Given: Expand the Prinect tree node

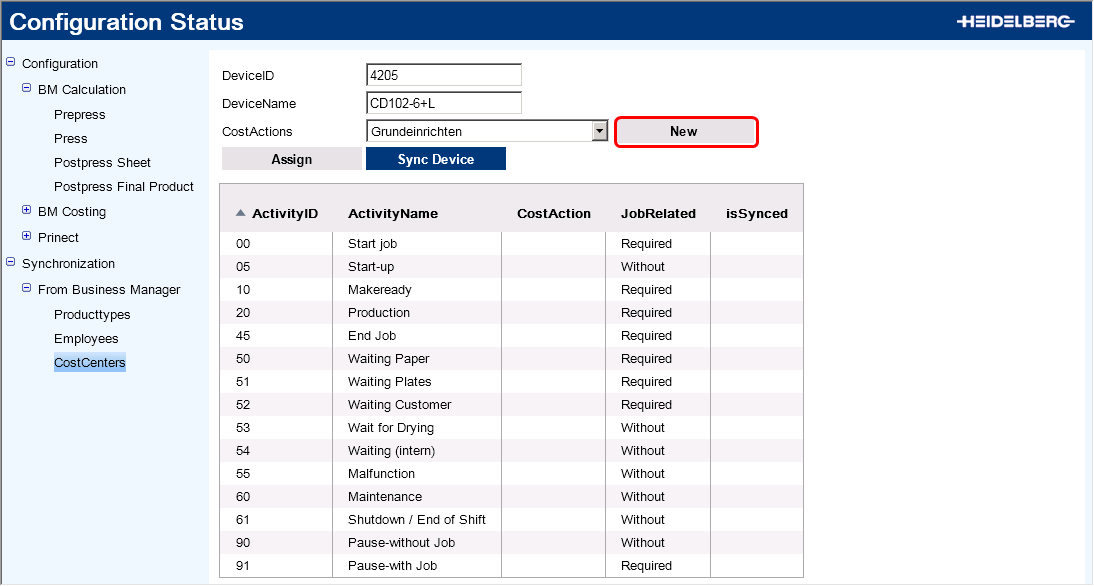Looking at the screenshot, I should point(27,236).
